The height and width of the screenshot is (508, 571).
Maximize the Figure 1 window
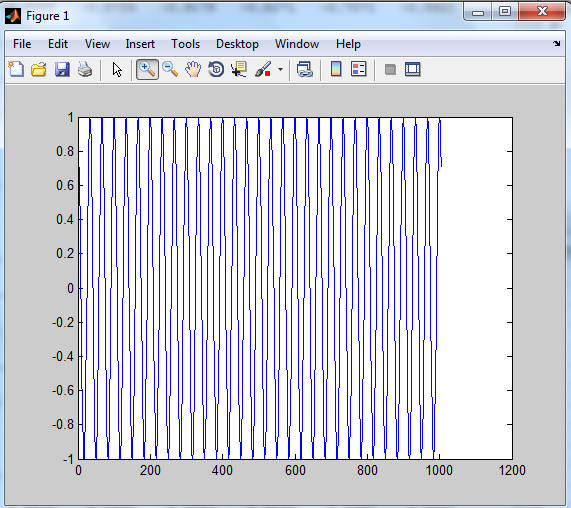click(505, 11)
